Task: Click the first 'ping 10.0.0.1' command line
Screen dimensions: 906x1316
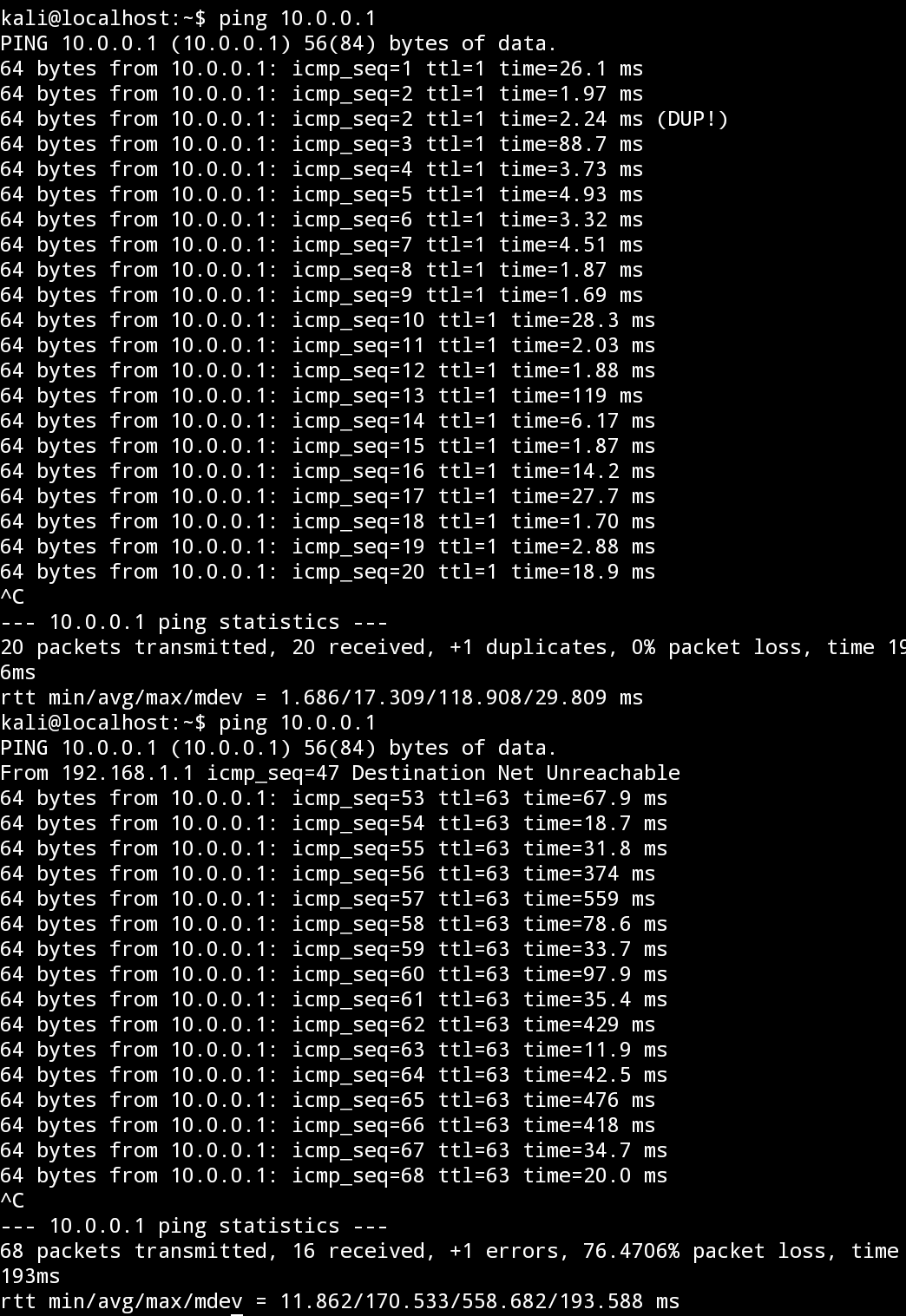Action: tap(188, 17)
